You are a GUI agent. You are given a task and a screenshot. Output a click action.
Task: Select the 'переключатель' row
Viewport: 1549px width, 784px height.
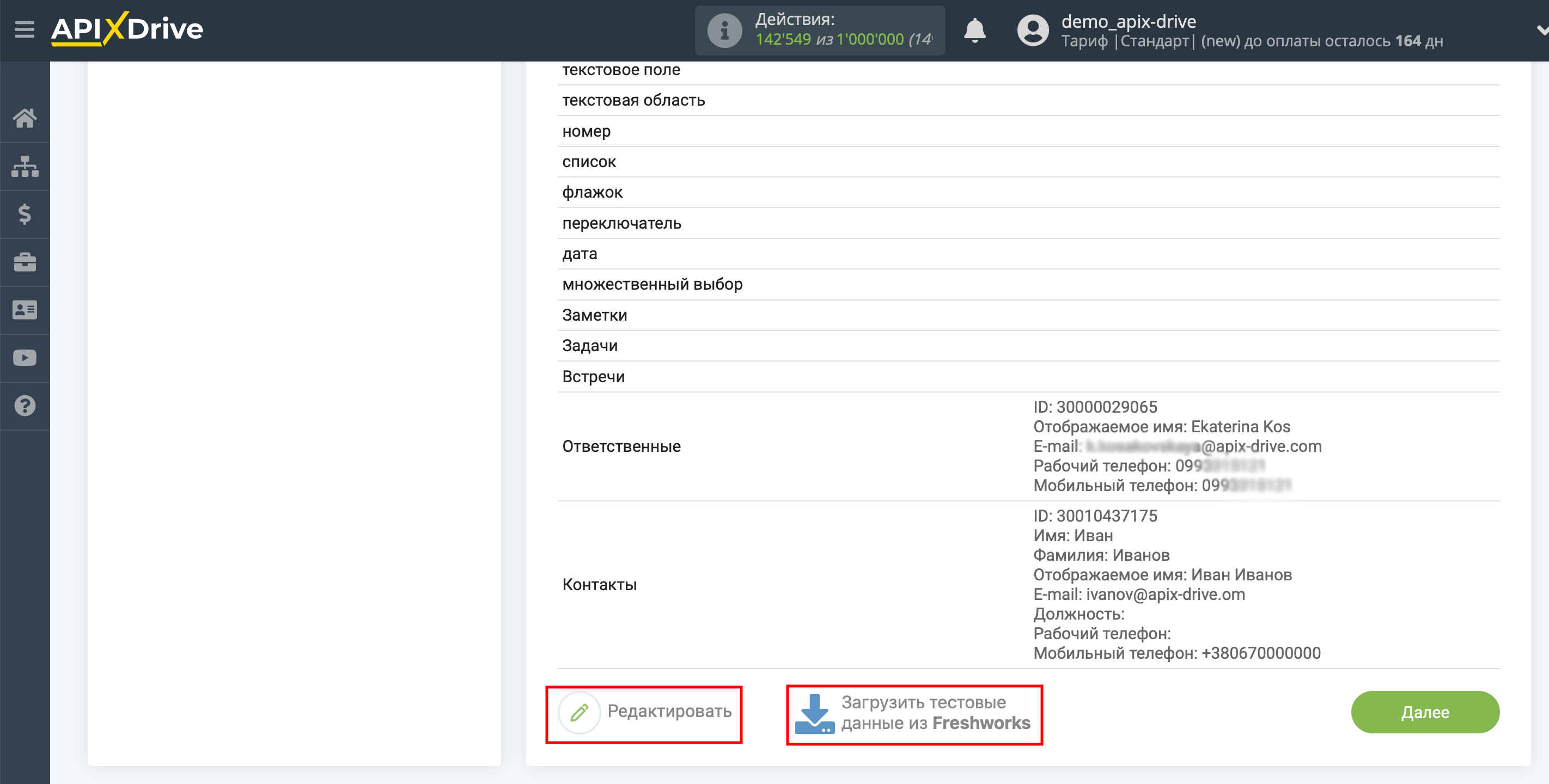(x=1028, y=223)
